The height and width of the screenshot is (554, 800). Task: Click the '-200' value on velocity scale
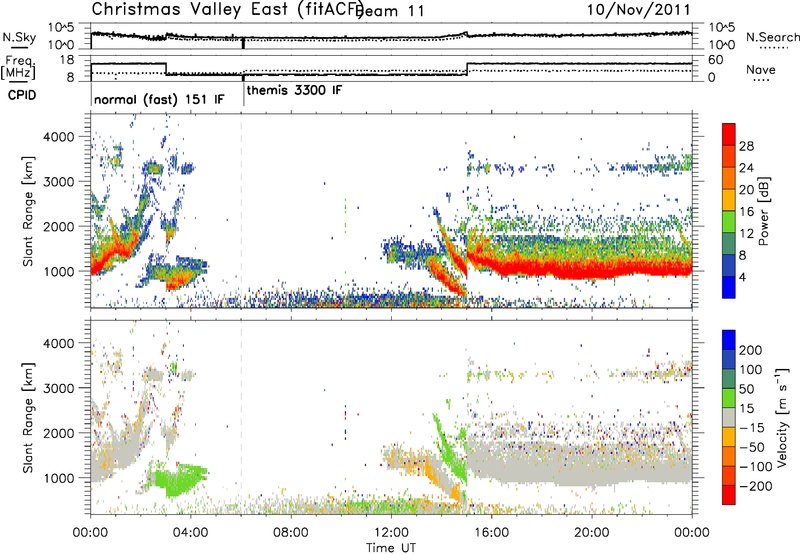click(754, 486)
